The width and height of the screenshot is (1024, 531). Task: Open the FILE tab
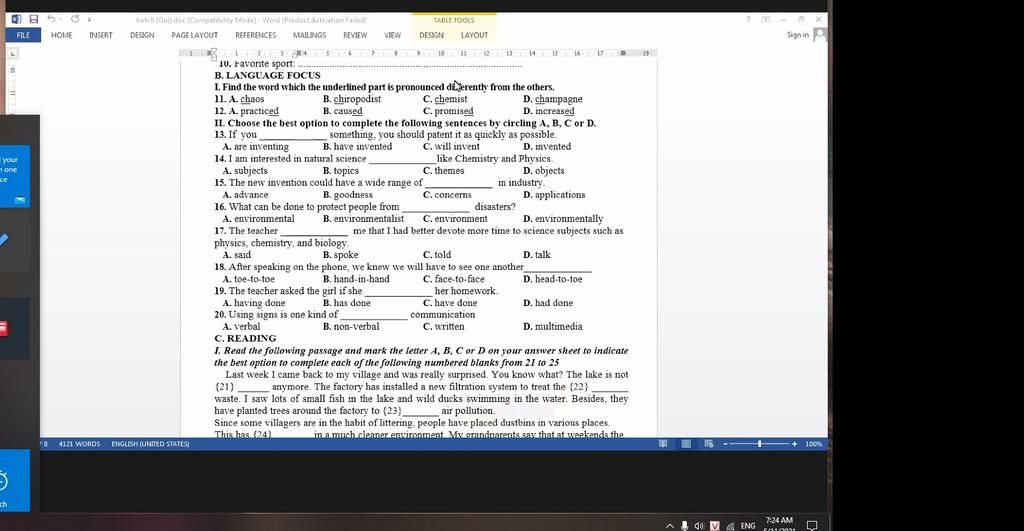click(x=23, y=35)
